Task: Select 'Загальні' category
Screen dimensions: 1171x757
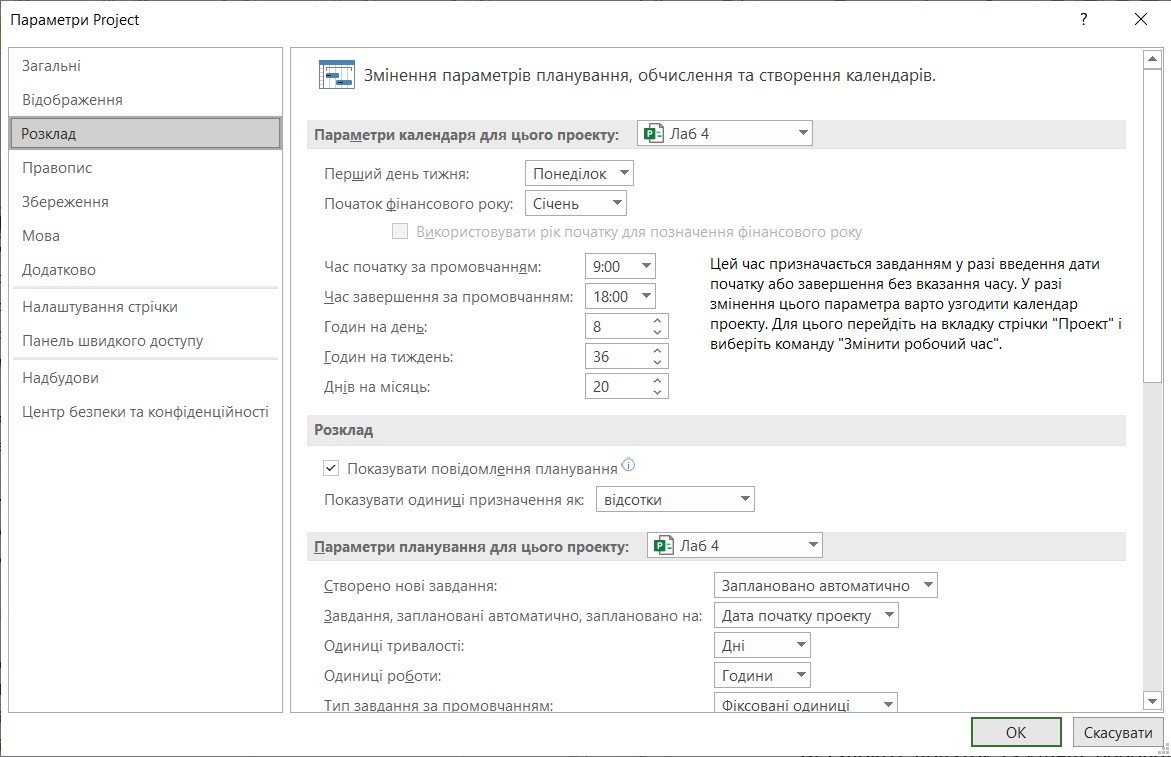Action: click(146, 66)
